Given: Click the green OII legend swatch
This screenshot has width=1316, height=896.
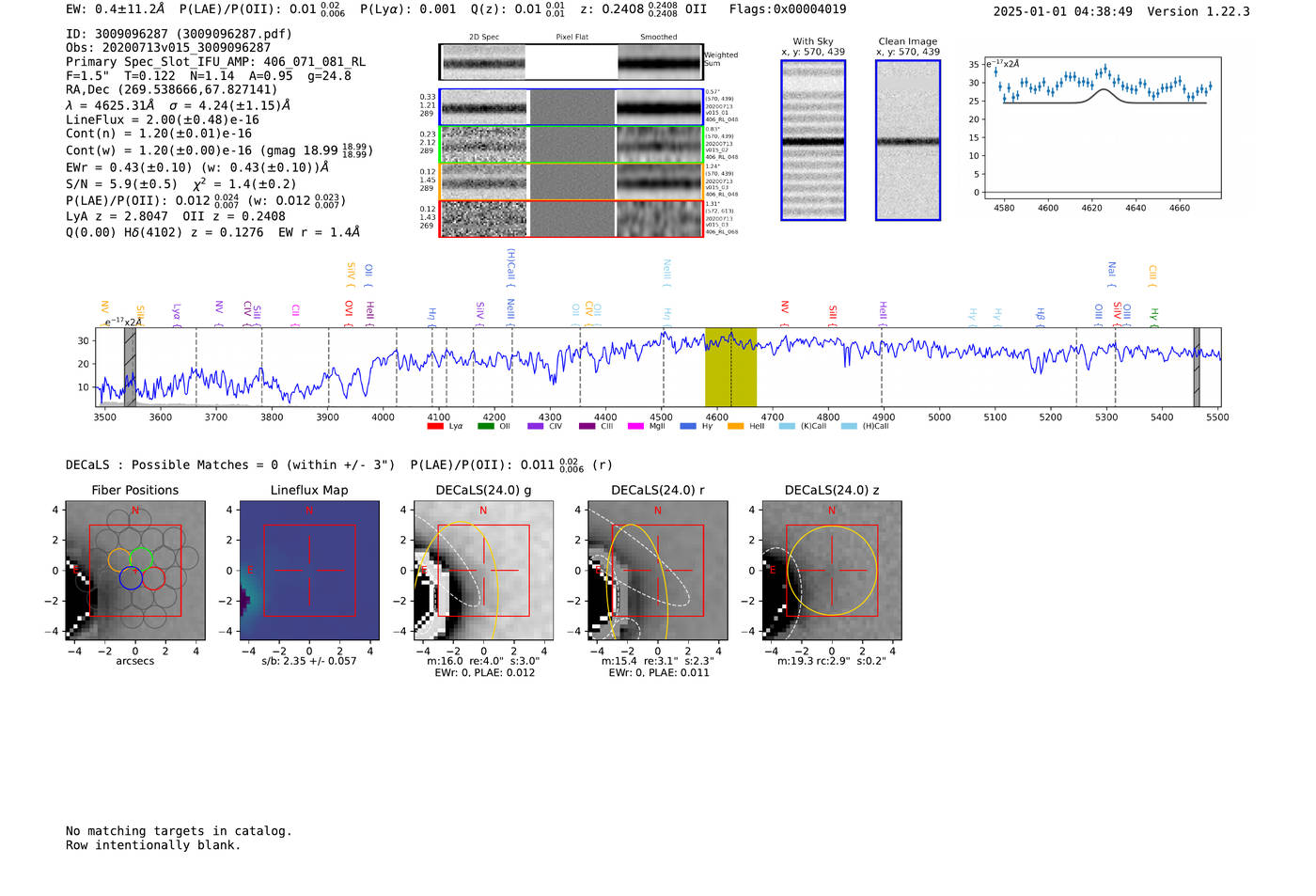Looking at the screenshot, I should point(485,427).
